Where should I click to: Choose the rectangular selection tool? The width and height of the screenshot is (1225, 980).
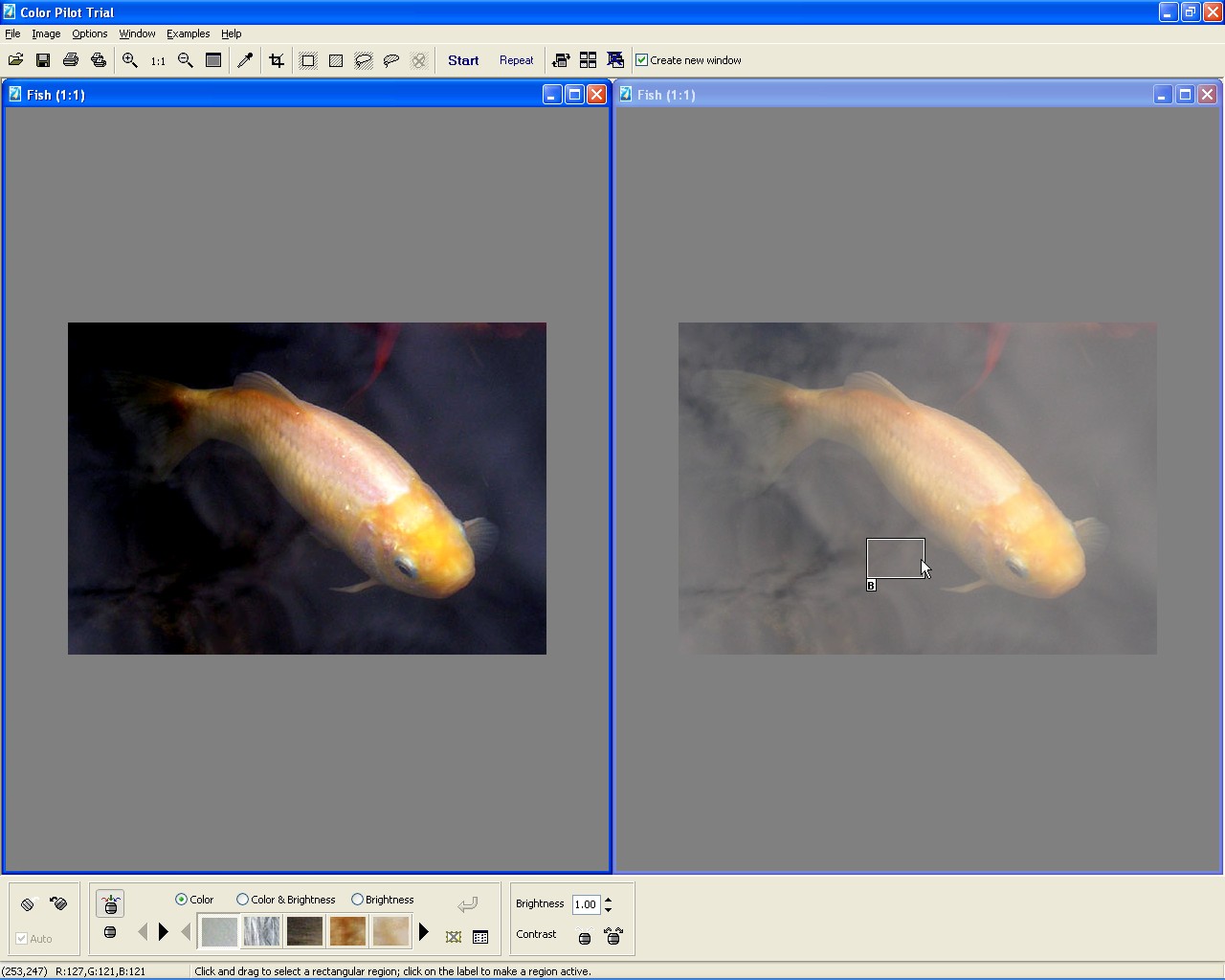point(308,60)
